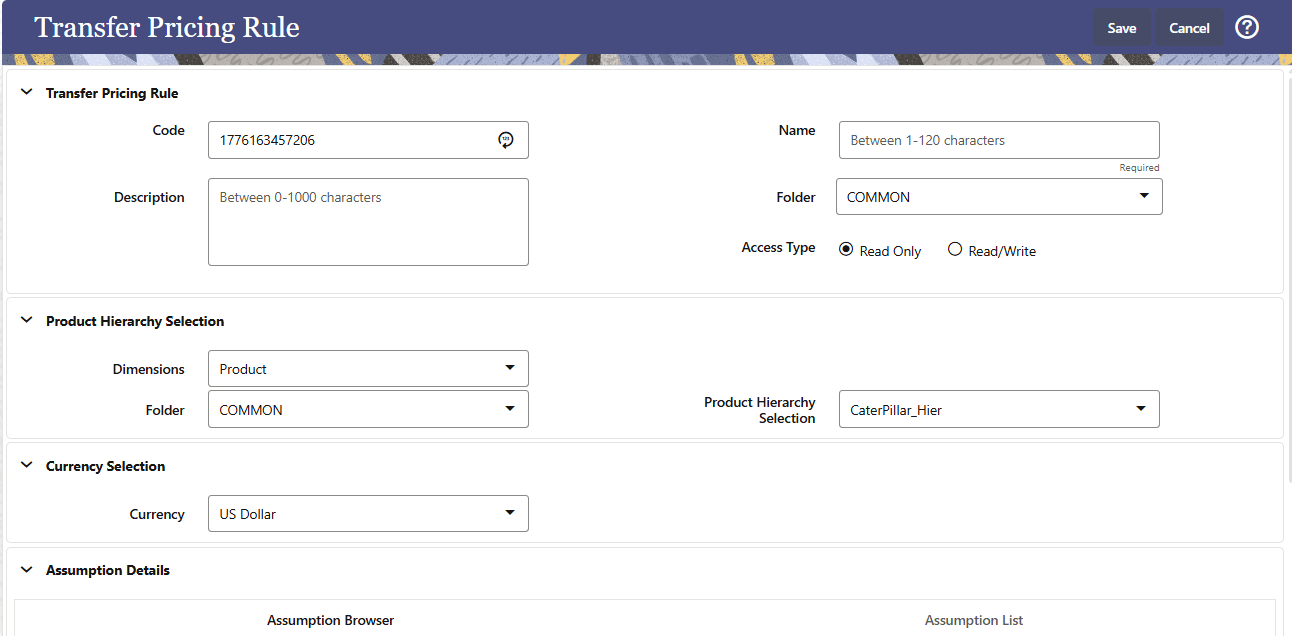Save the transfer pricing rule
The height and width of the screenshot is (636, 1292).
click(1122, 28)
